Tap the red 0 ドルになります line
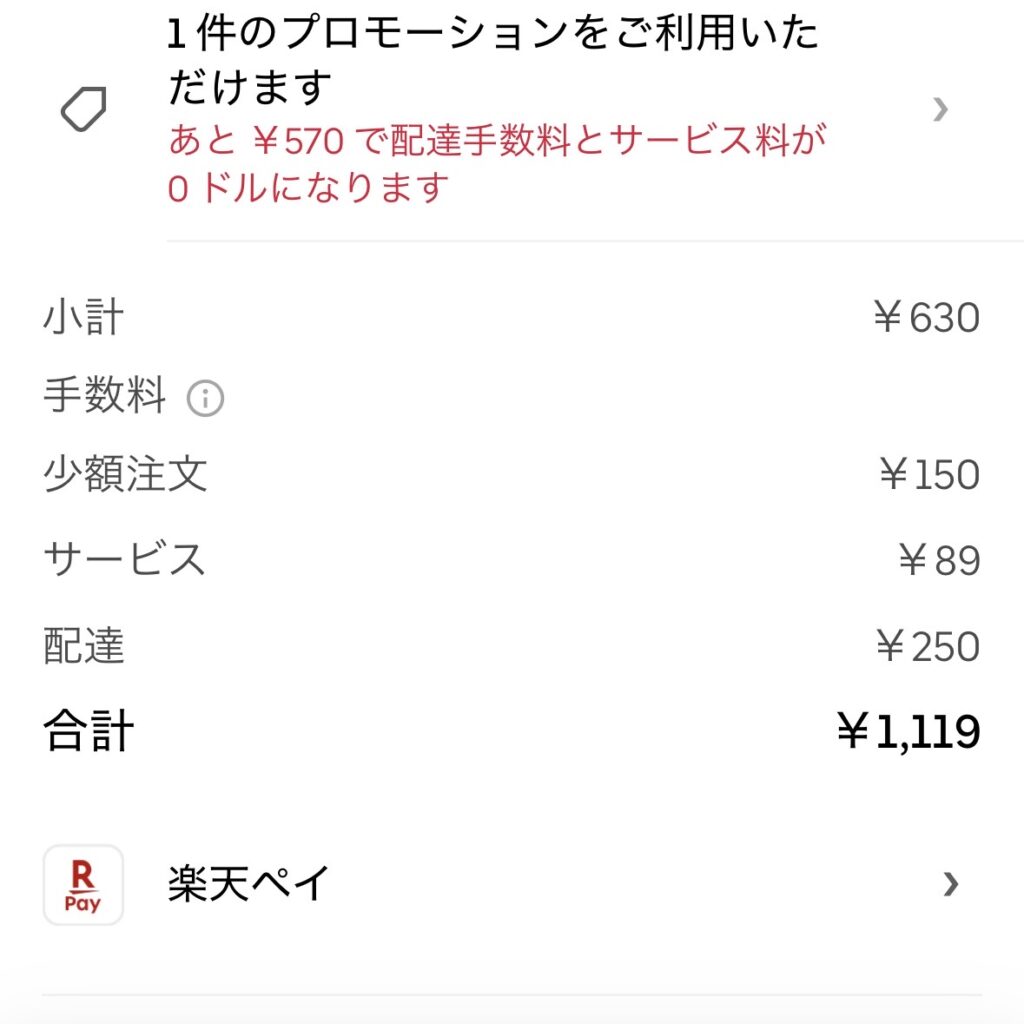 [306, 188]
